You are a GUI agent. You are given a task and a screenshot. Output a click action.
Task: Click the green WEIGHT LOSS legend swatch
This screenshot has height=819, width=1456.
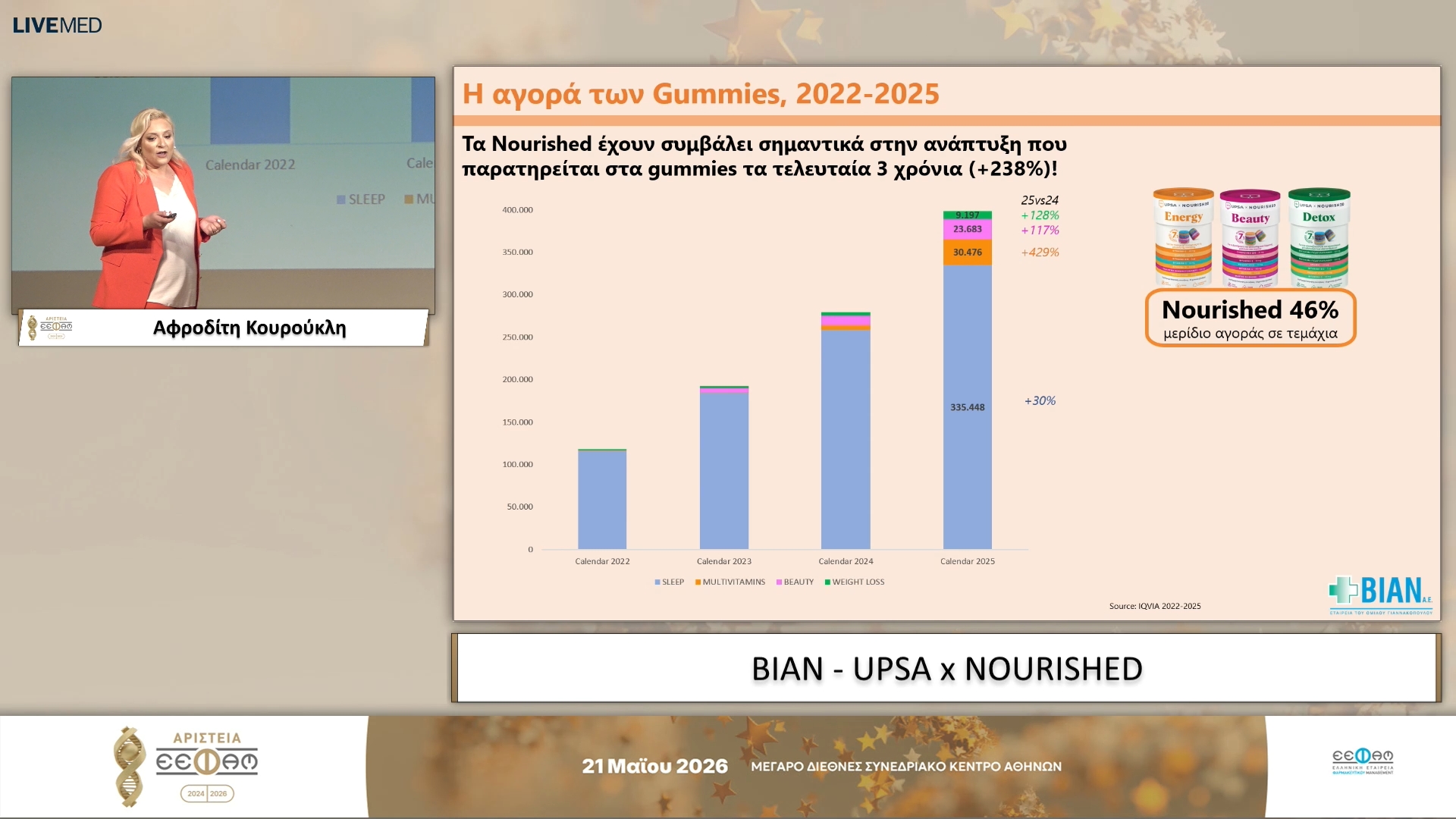[827, 582]
